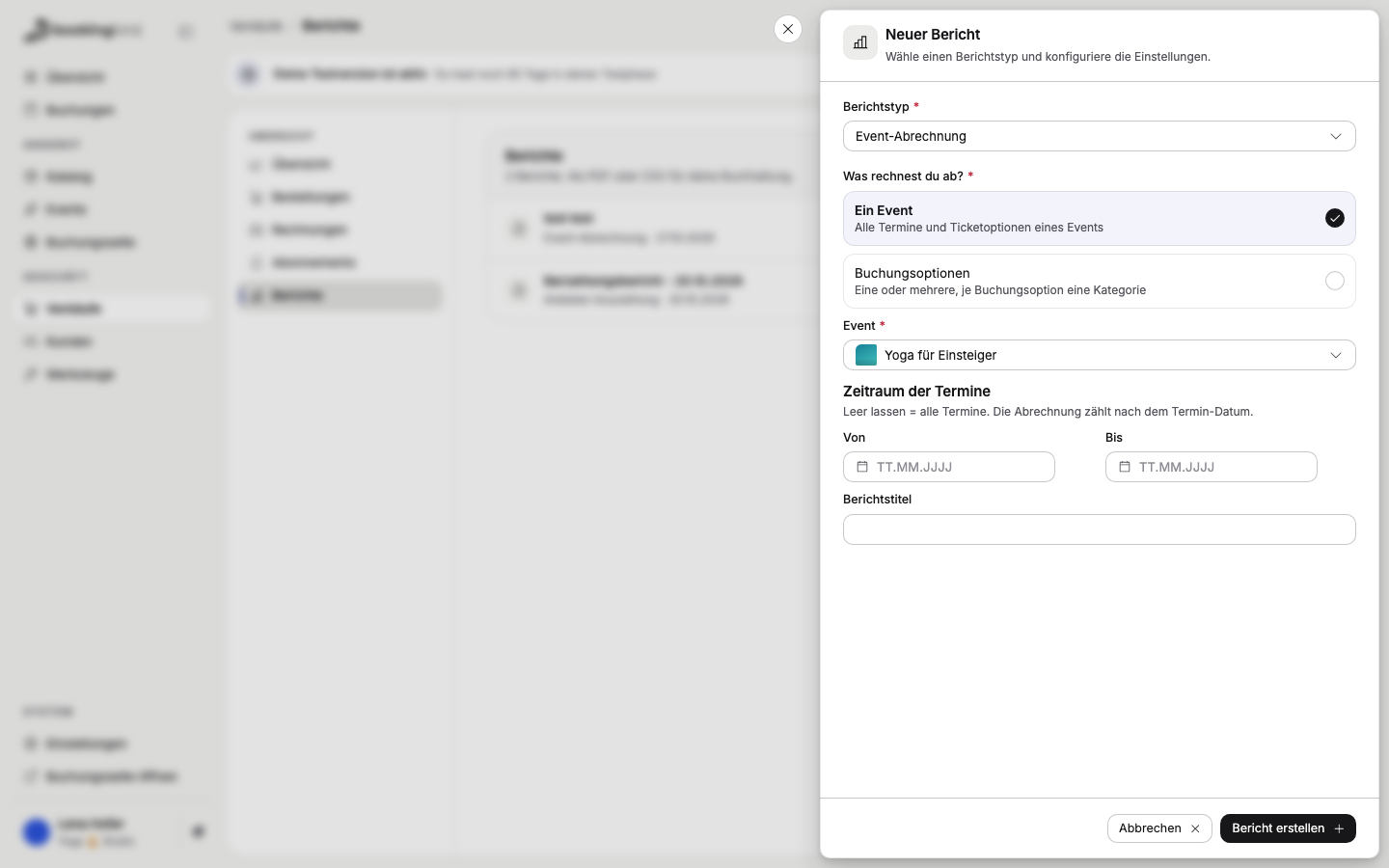Click the "Zeitraum der Termine" section heading
This screenshot has width=1389, height=868.
(x=916, y=392)
